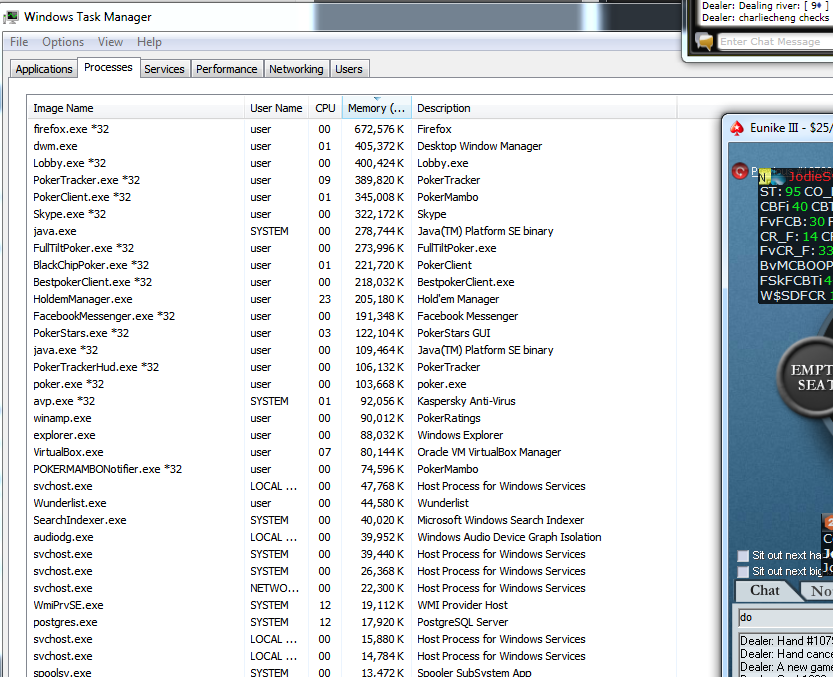Select the FullTiltPoker.exe *32 process

(352, 248)
